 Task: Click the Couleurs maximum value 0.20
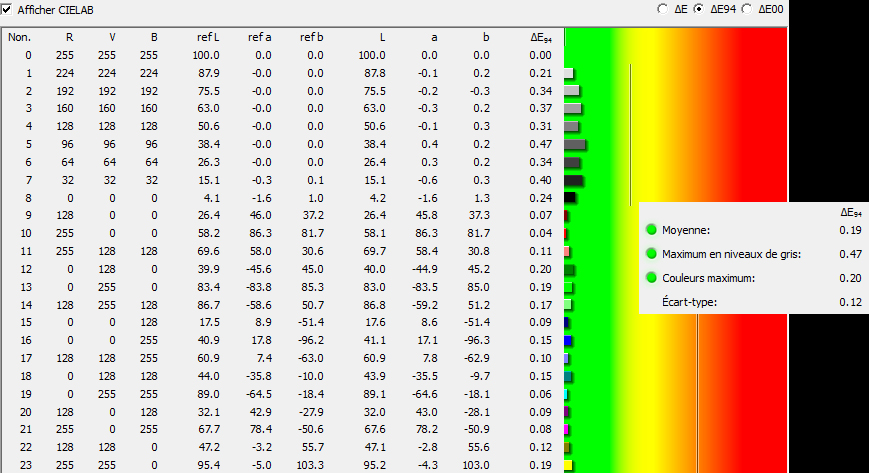pos(850,278)
